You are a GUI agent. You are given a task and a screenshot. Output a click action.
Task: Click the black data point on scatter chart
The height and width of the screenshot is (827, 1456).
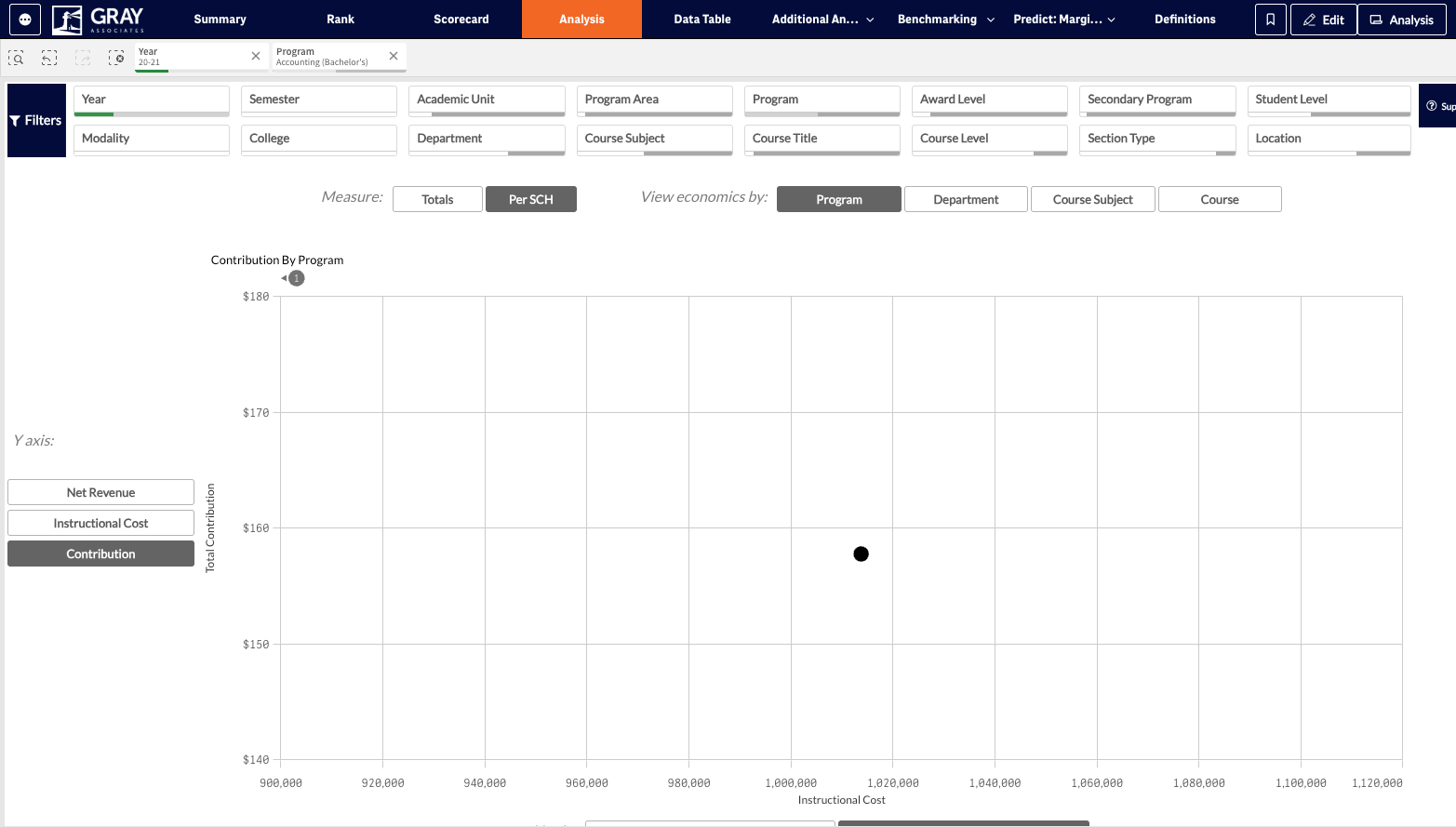861,554
